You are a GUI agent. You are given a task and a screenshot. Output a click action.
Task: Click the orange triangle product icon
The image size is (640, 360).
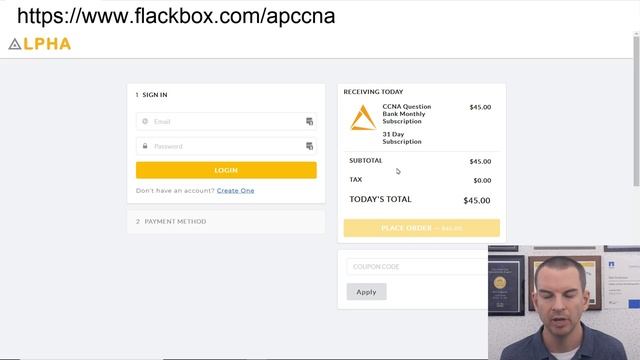(x=362, y=118)
